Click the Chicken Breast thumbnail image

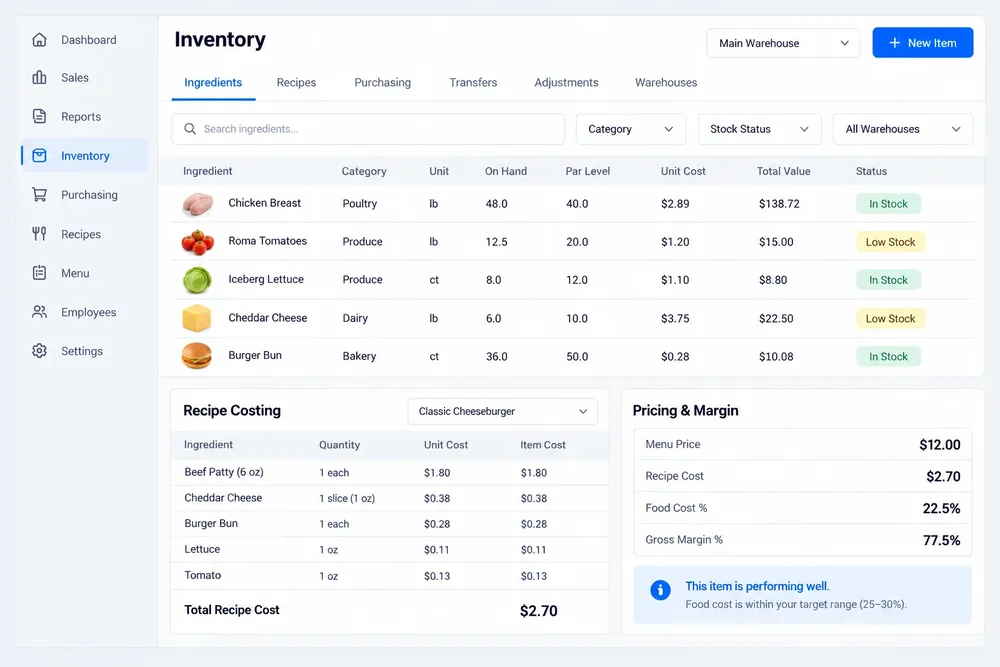pyautogui.click(x=197, y=204)
